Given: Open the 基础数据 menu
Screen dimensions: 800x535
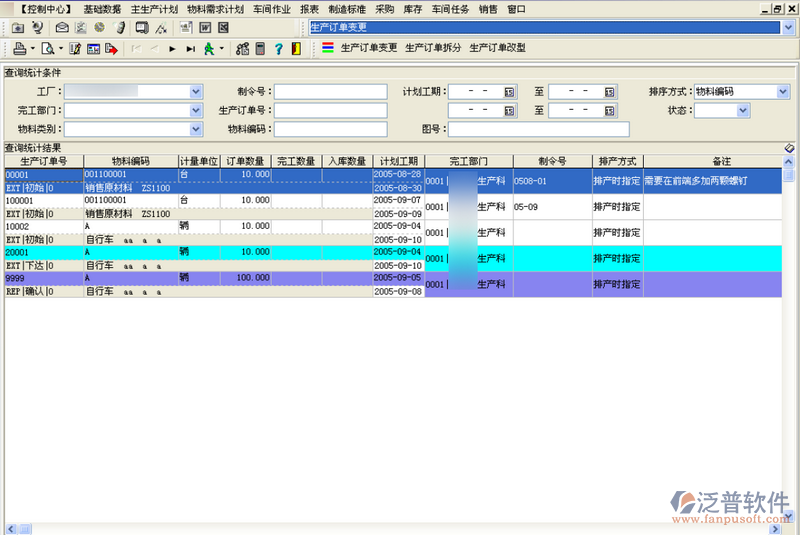Looking at the screenshot, I should (x=102, y=8).
